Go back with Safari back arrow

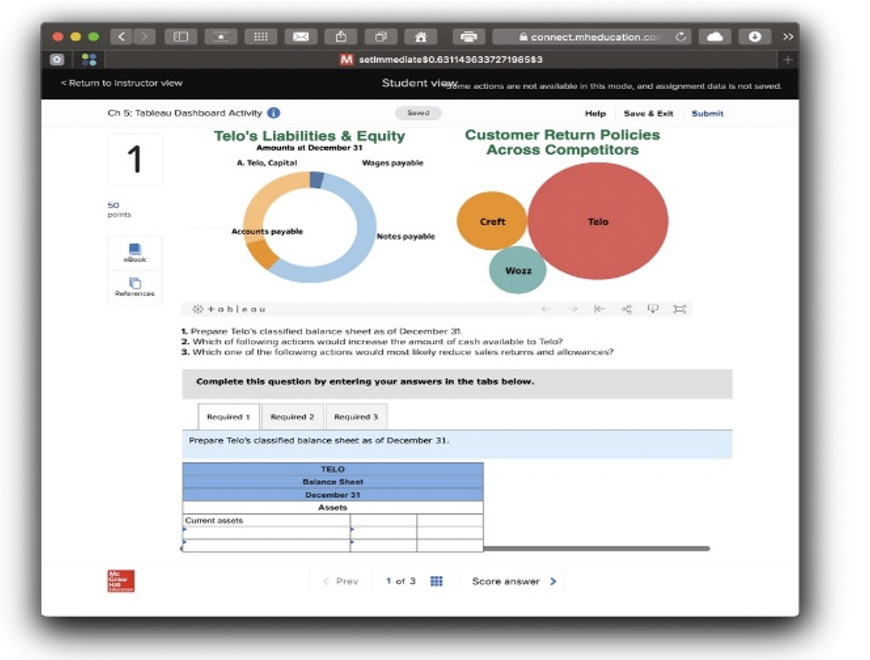coord(122,37)
